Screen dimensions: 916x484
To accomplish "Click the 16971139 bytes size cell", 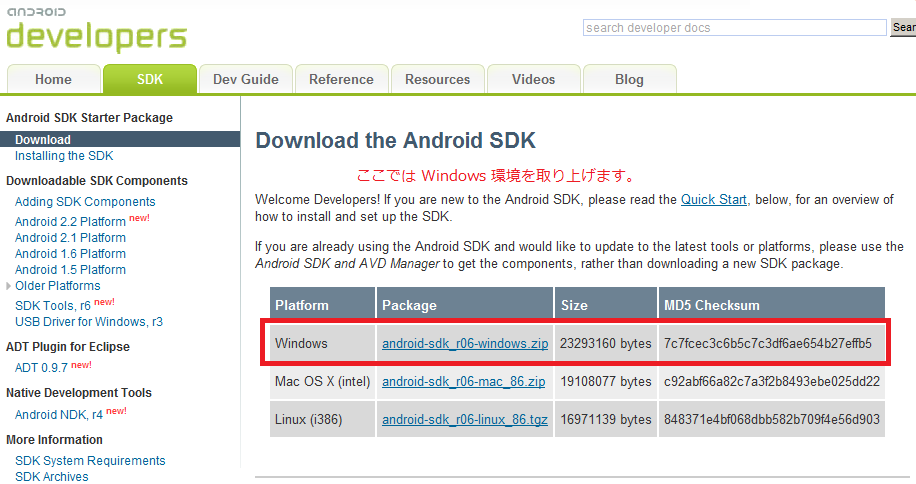I will [x=605, y=419].
